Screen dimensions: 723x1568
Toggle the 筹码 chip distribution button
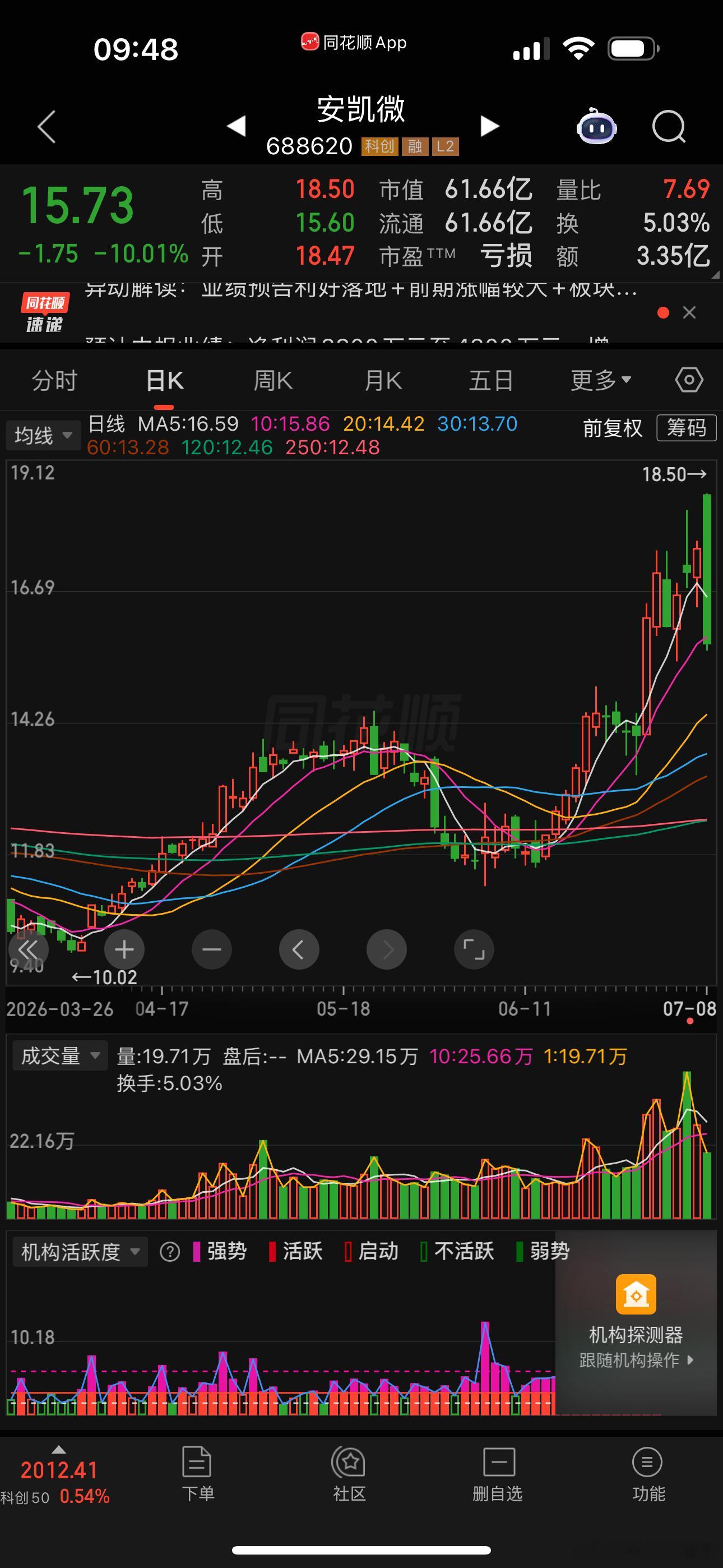687,428
